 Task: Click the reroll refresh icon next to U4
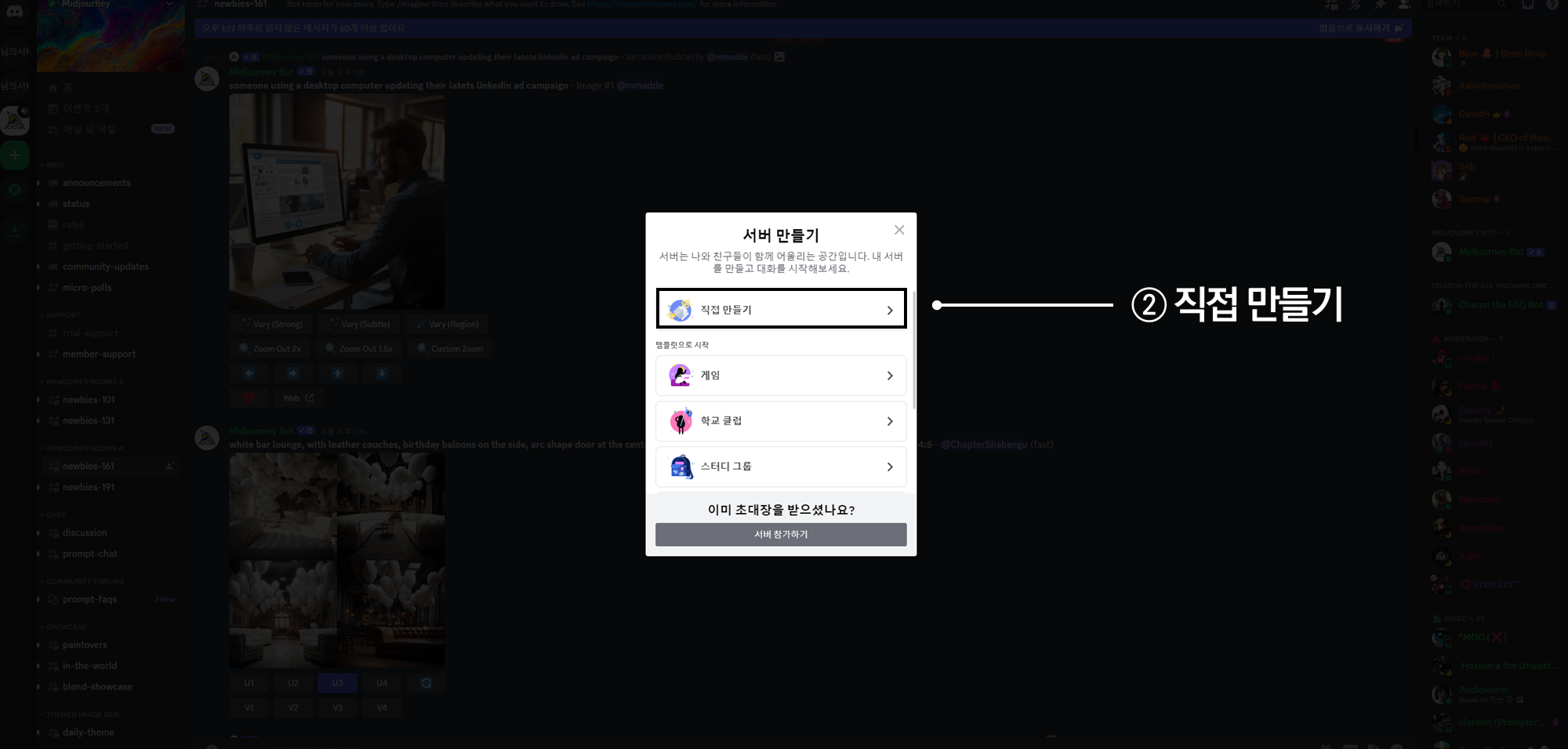[426, 683]
